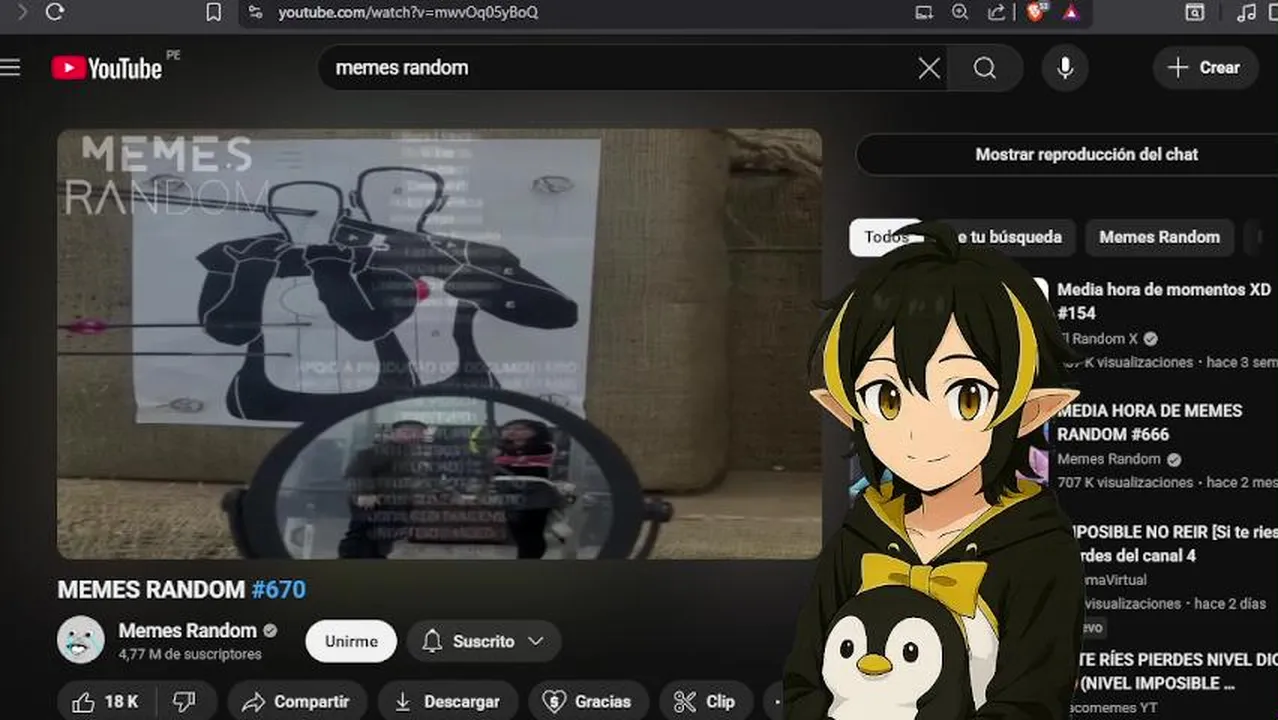The width and height of the screenshot is (1278, 720).
Task: Show chat replay with 'Mostrar reproducción del chat'
Action: pyautogui.click(x=1087, y=154)
